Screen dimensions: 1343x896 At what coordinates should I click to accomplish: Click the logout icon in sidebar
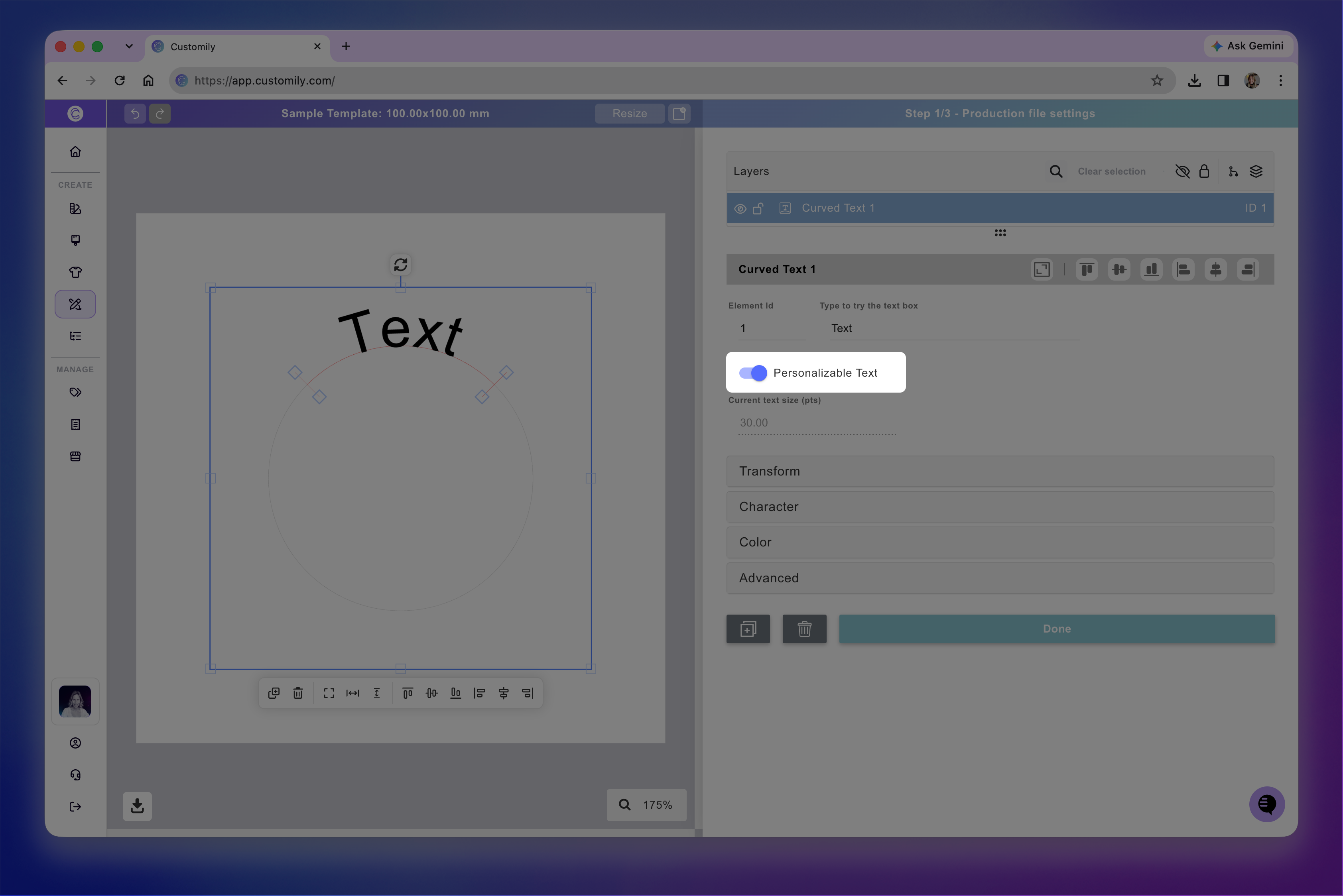pyautogui.click(x=75, y=807)
